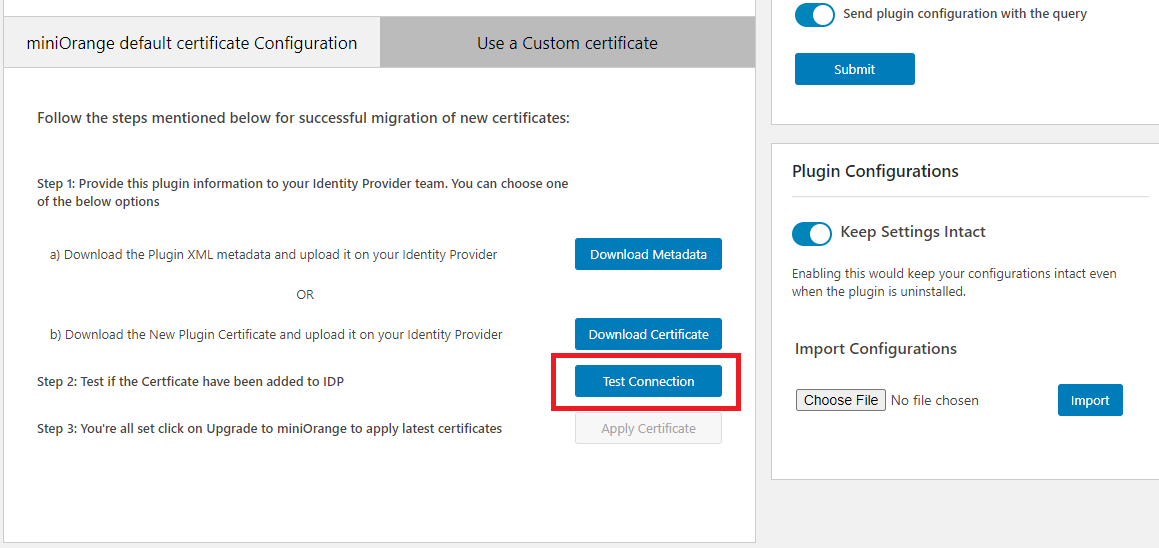Toggle Send plugin configuration with the query switch
Viewport: 1159px width, 548px height.
[815, 15]
